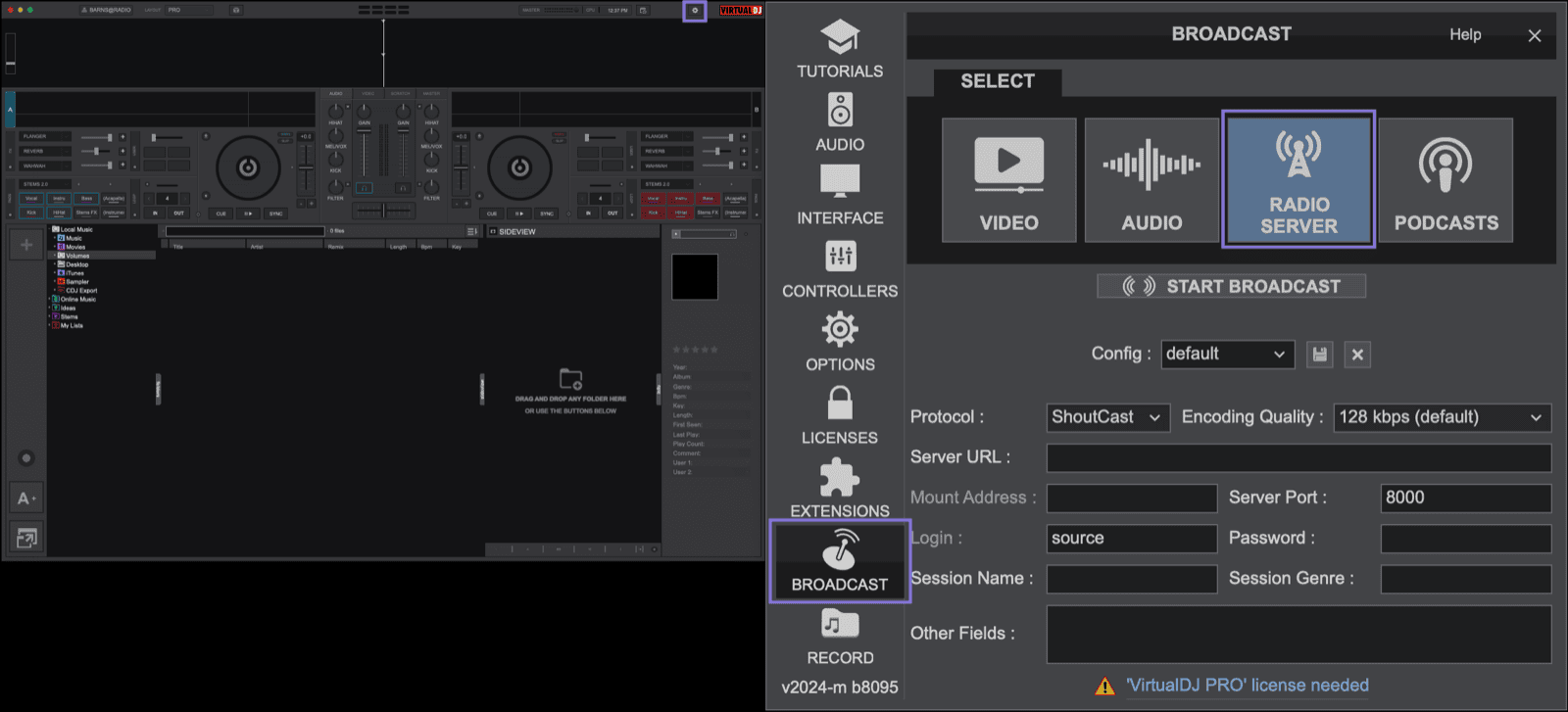This screenshot has width=1568, height=712.
Task: Open the Help link in Broadcast header
Action: pos(1465,34)
